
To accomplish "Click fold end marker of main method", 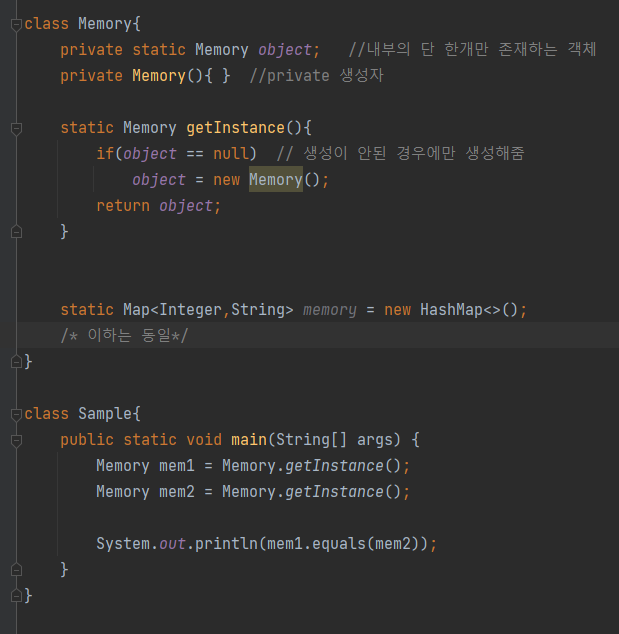I will coord(16,570).
